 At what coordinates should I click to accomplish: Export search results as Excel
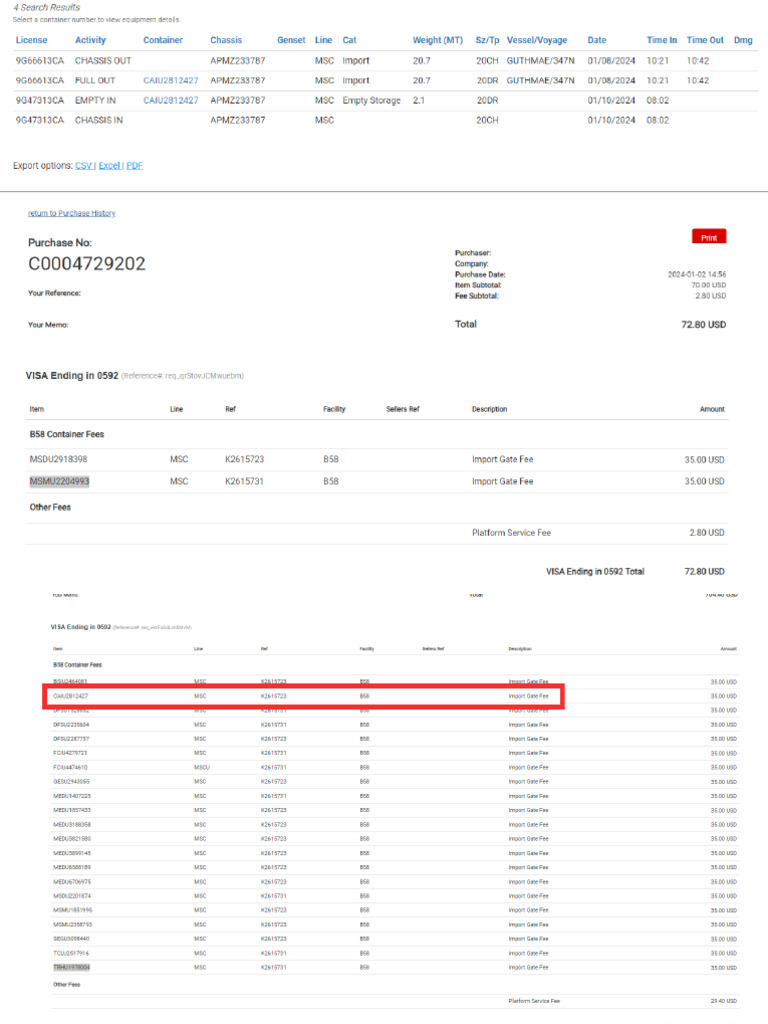(109, 166)
